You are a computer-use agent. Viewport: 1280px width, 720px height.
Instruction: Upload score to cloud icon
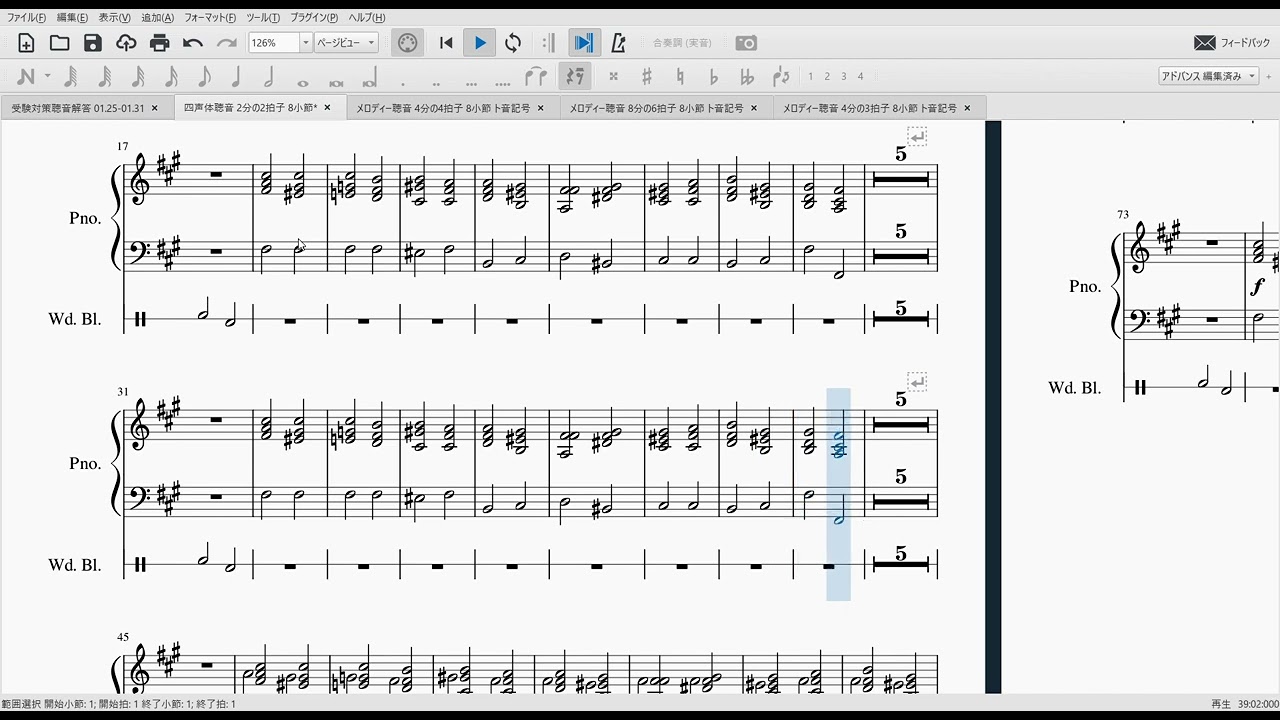126,43
